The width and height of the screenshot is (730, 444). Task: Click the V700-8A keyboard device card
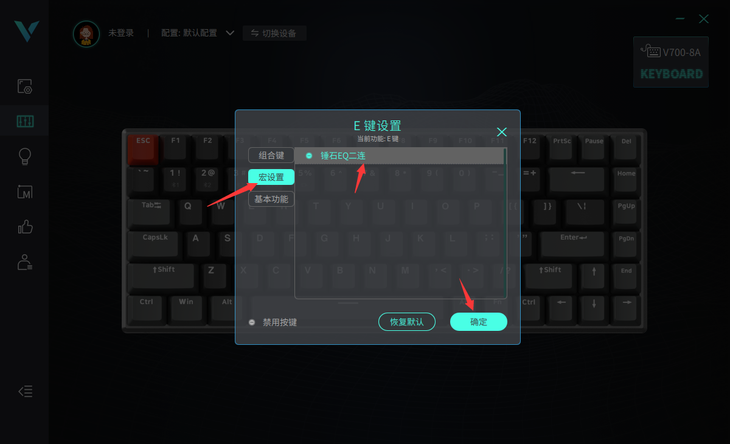(x=671, y=62)
